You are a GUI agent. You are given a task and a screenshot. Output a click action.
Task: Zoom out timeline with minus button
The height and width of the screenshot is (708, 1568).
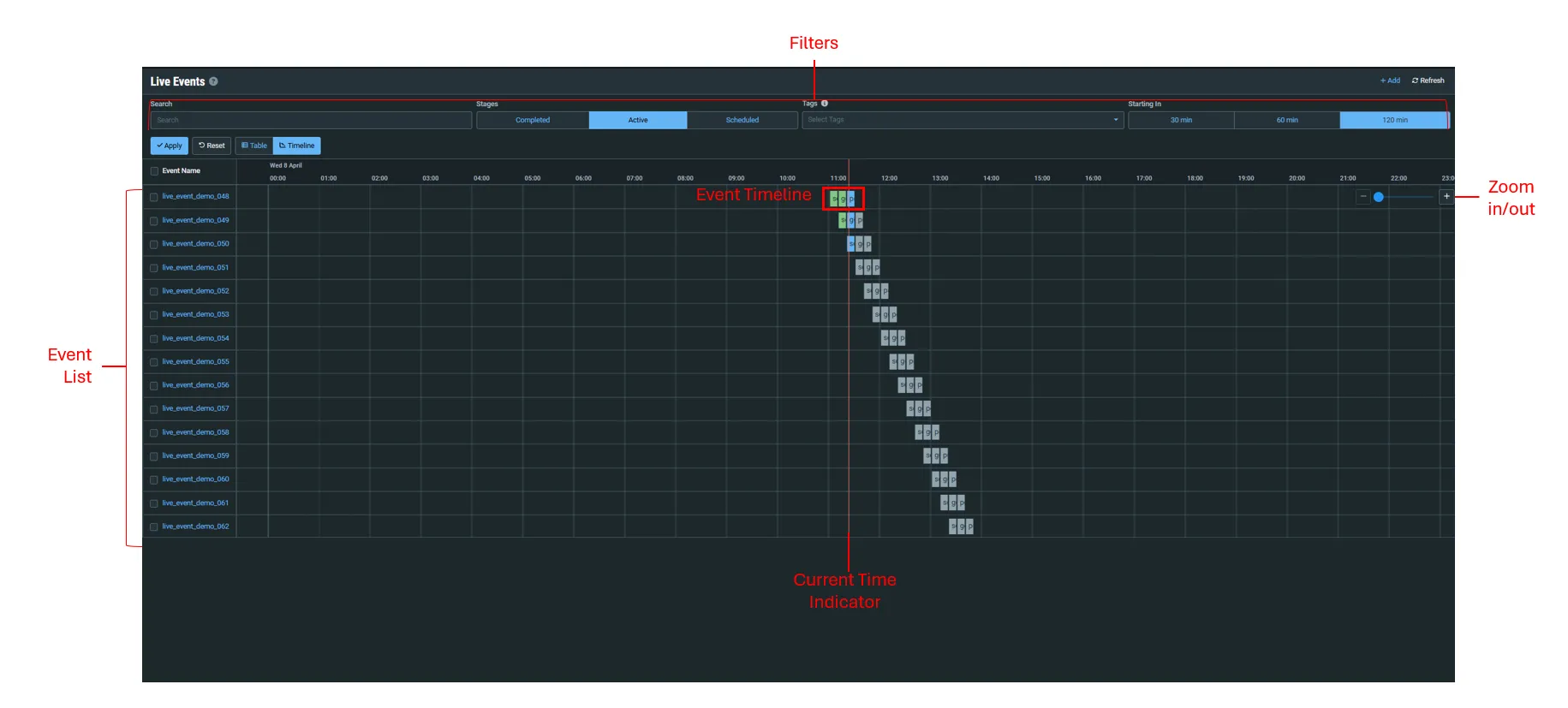tap(1363, 197)
